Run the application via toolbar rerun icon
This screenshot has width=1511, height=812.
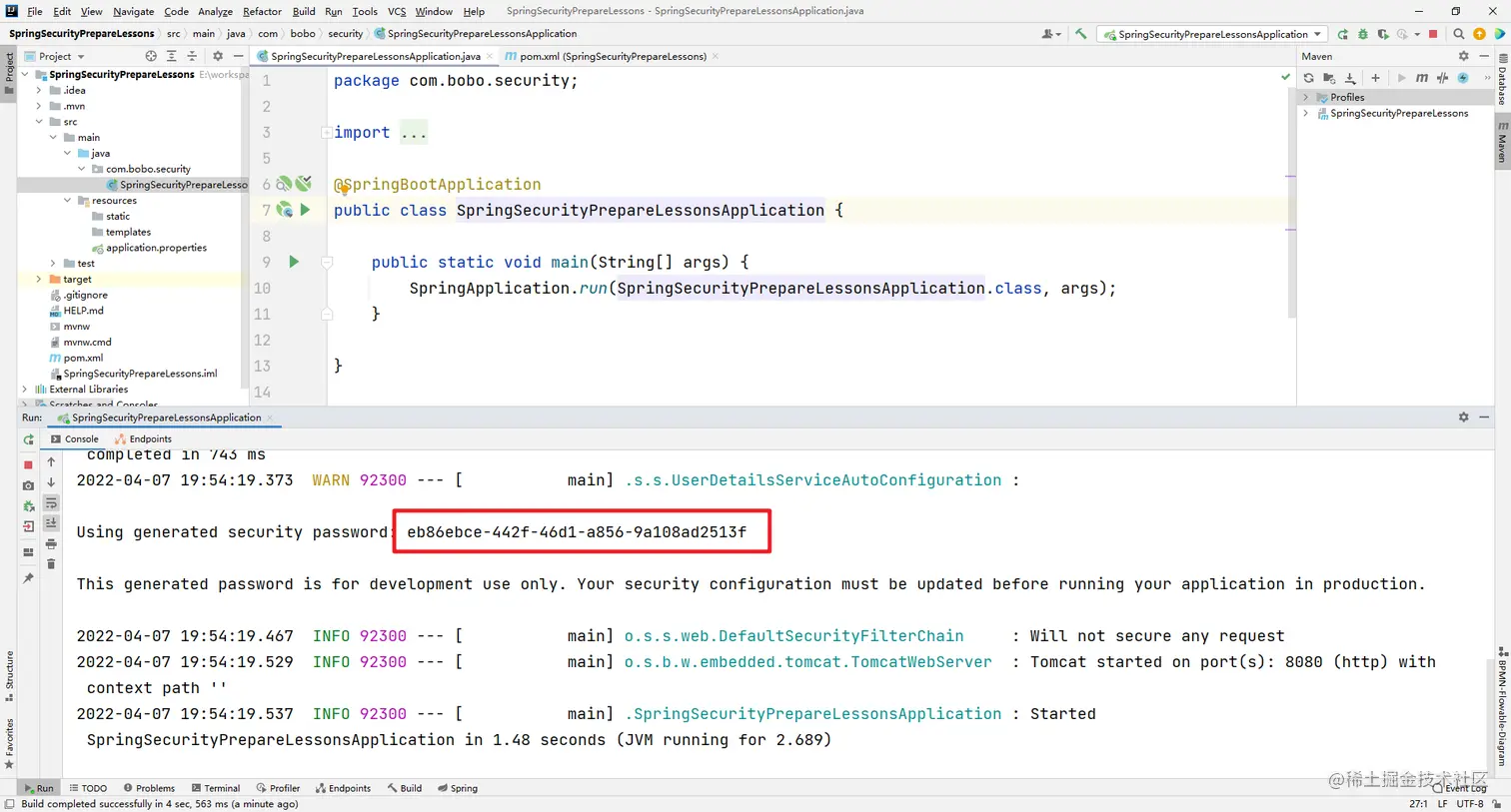pos(1342,34)
